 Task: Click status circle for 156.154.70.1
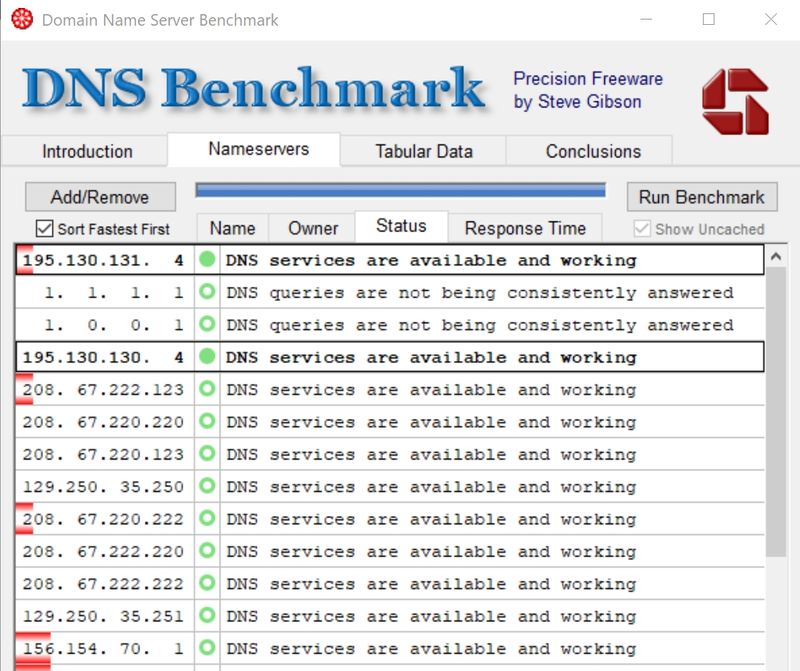pyautogui.click(x=207, y=648)
